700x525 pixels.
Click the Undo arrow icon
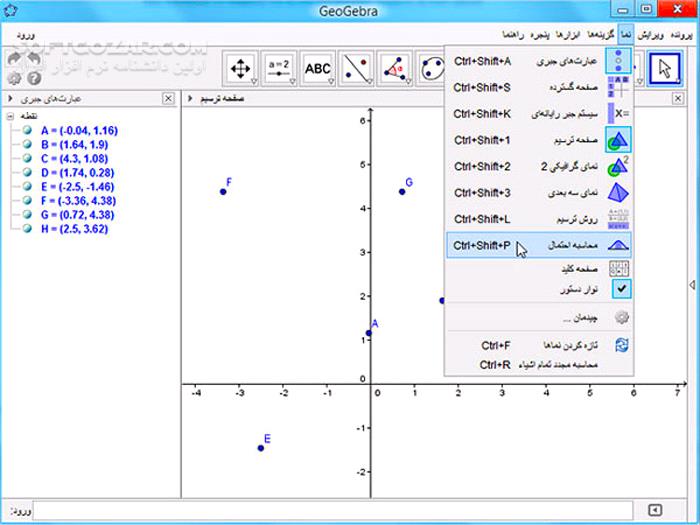(x=34, y=58)
